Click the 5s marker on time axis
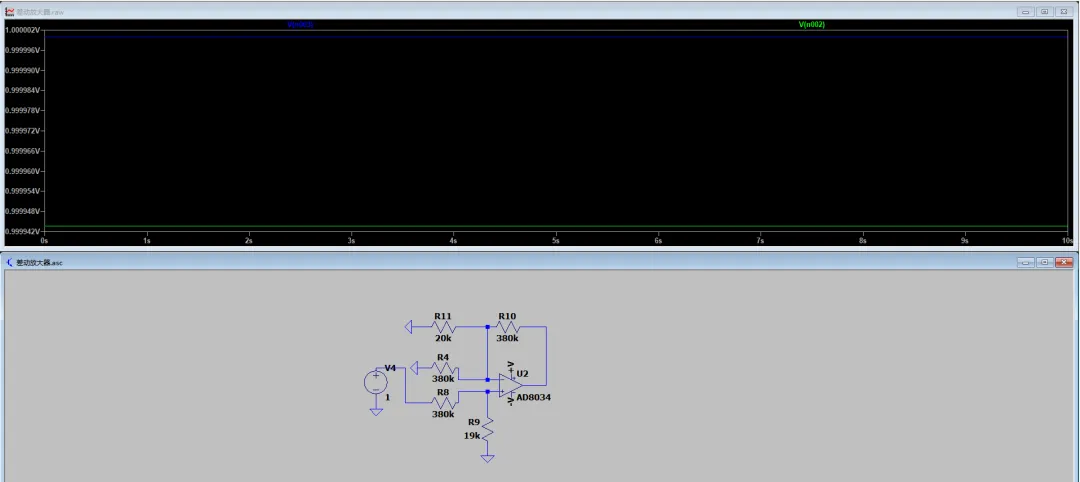The width and height of the screenshot is (1080, 482). (x=555, y=241)
